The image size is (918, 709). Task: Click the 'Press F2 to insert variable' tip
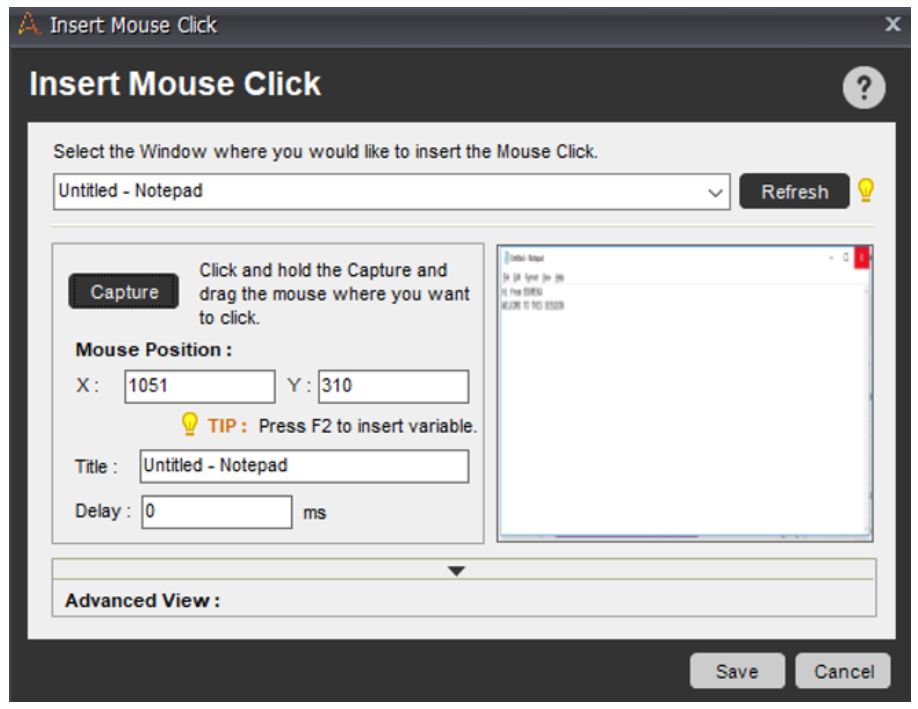[x=368, y=426]
